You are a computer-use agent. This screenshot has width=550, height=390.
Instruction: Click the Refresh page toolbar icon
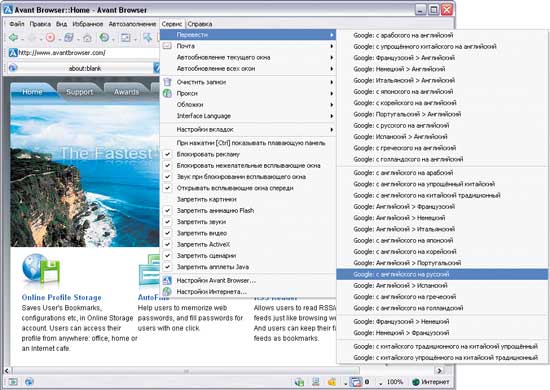[x=69, y=37]
